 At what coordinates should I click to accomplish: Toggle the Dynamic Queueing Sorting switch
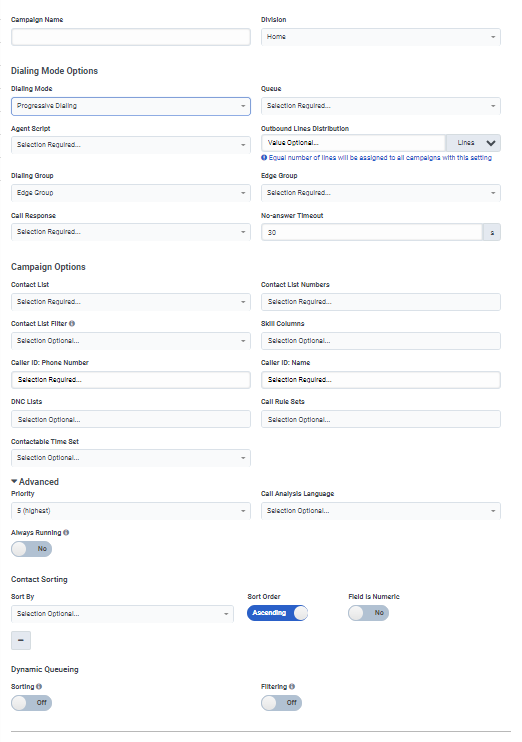coord(32,703)
